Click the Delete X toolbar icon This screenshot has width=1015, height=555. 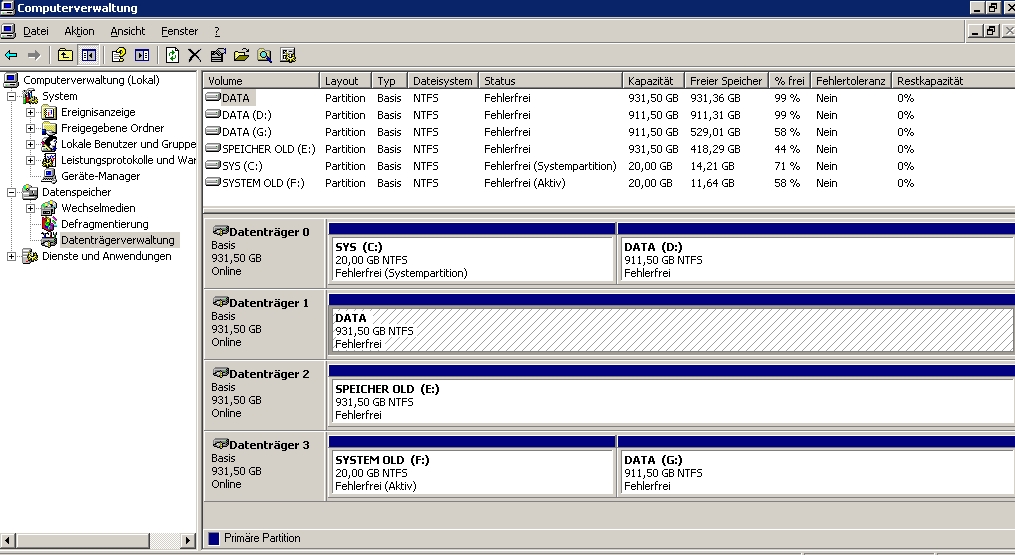coord(194,55)
